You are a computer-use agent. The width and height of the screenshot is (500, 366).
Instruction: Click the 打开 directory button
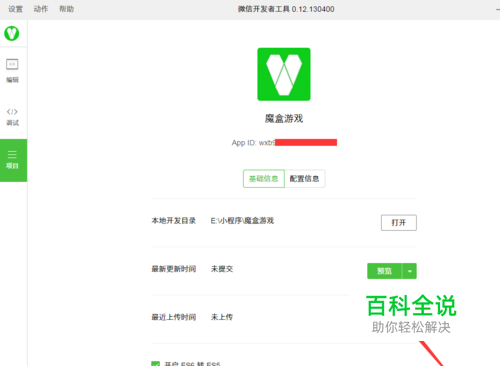(399, 223)
